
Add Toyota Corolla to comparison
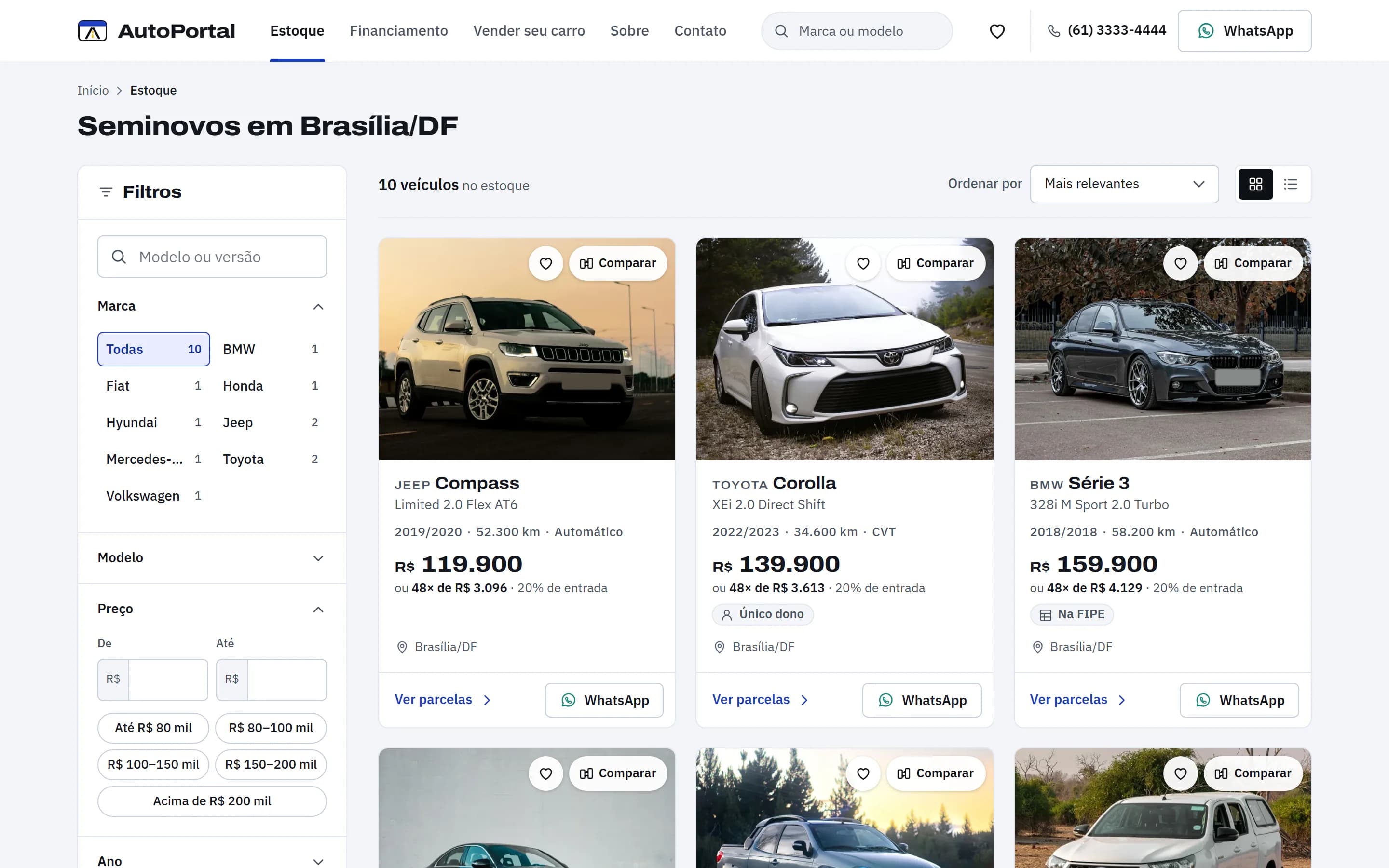936,263
